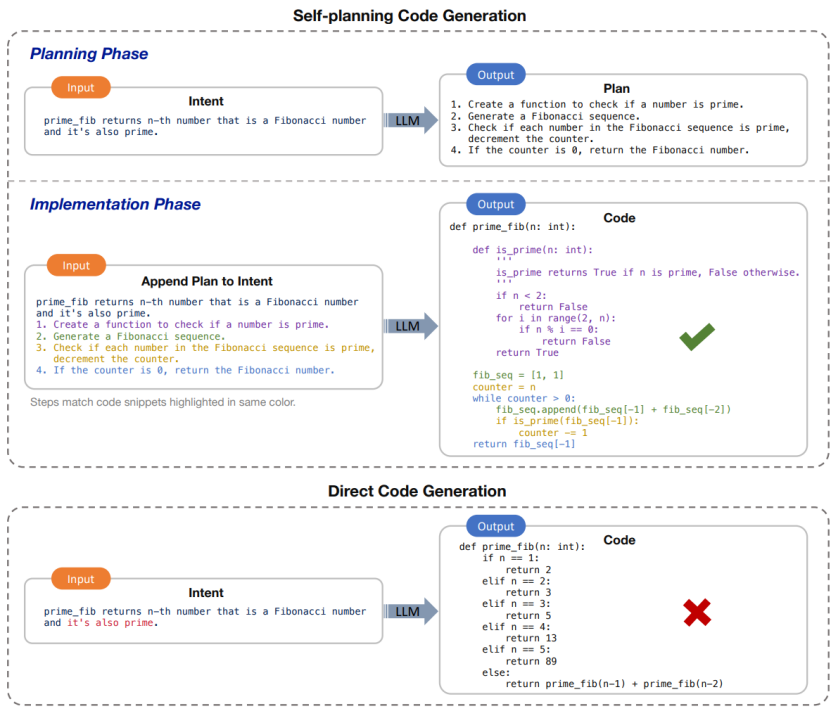Click Plan box step '2. Generate a Fibonacci sequence.'
The height and width of the screenshot is (711, 831).
(x=545, y=116)
